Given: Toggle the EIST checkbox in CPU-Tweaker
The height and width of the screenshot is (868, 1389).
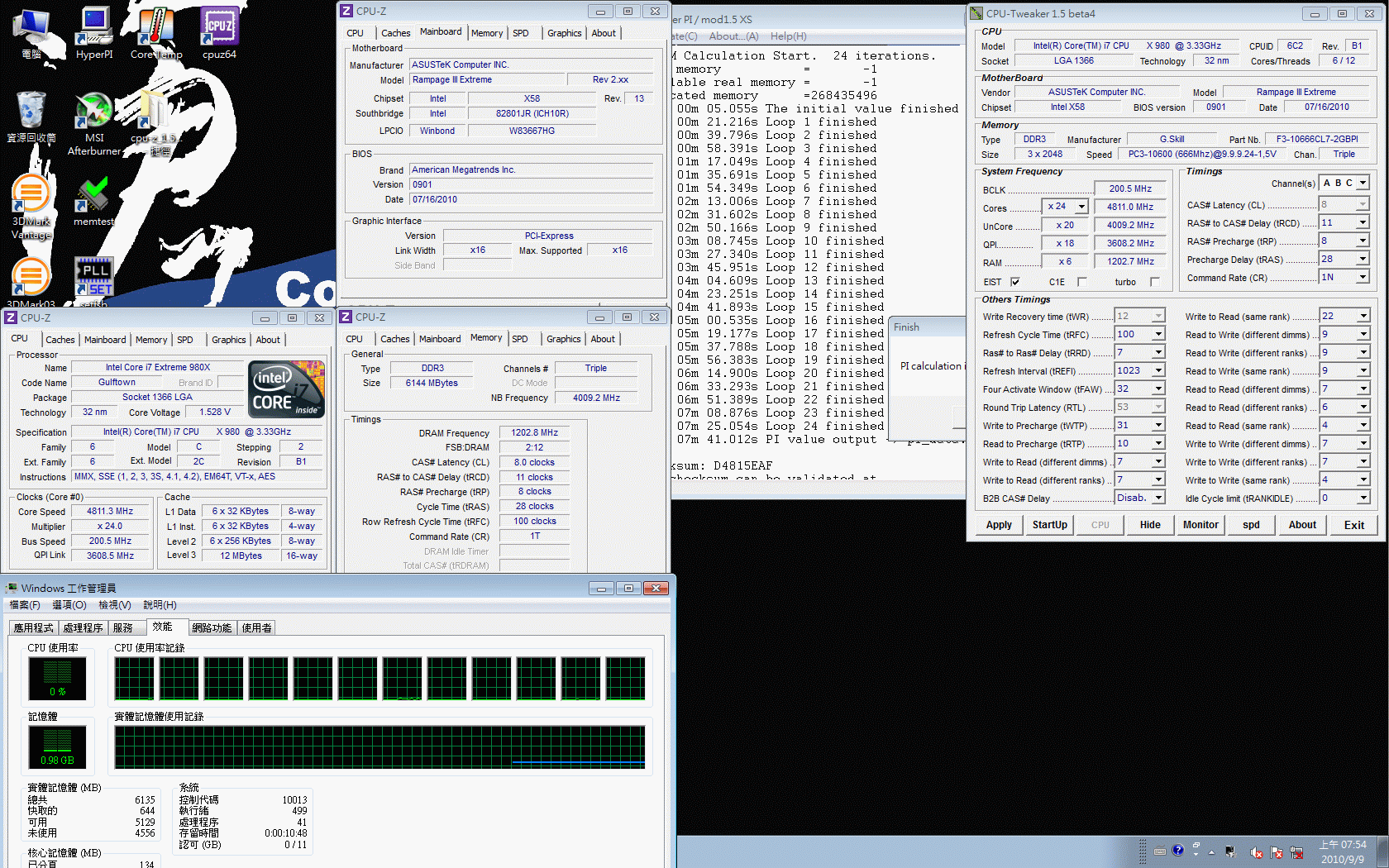Looking at the screenshot, I should tap(1015, 282).
